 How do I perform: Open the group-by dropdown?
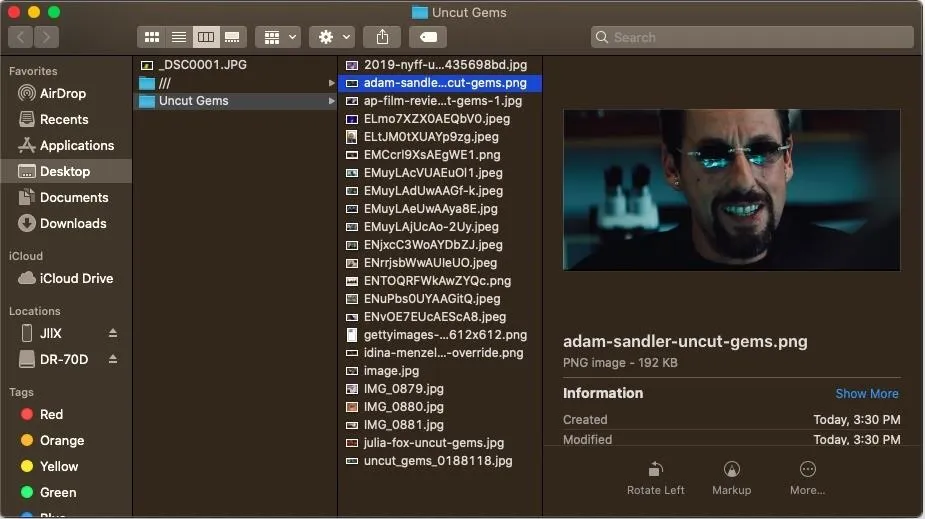(278, 37)
